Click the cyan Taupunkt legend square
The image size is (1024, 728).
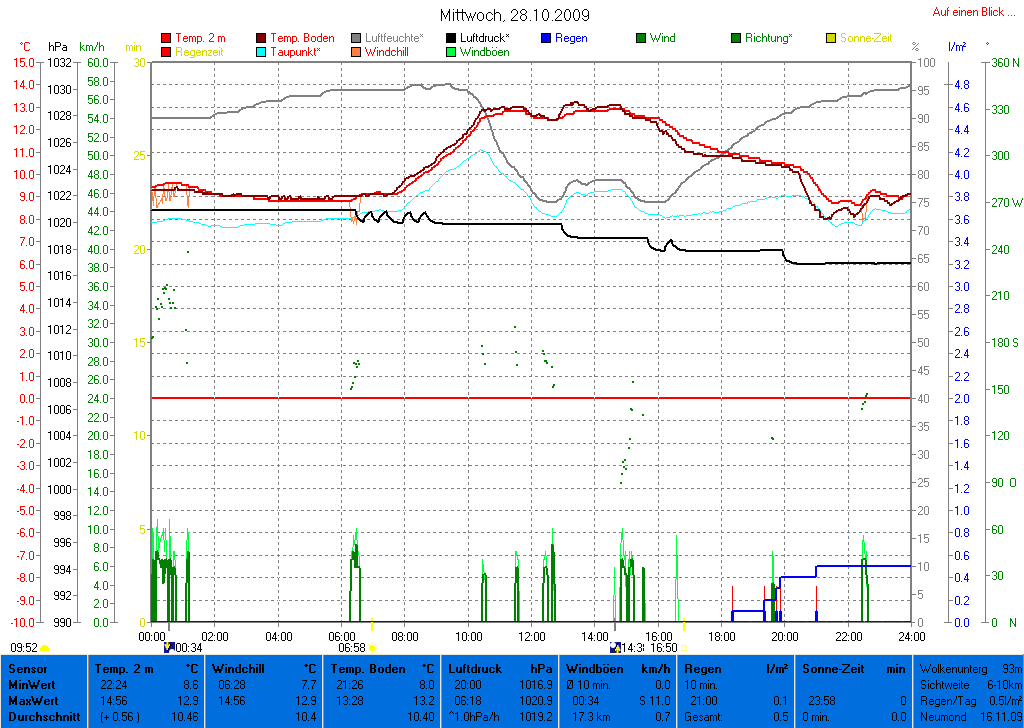[x=262, y=51]
